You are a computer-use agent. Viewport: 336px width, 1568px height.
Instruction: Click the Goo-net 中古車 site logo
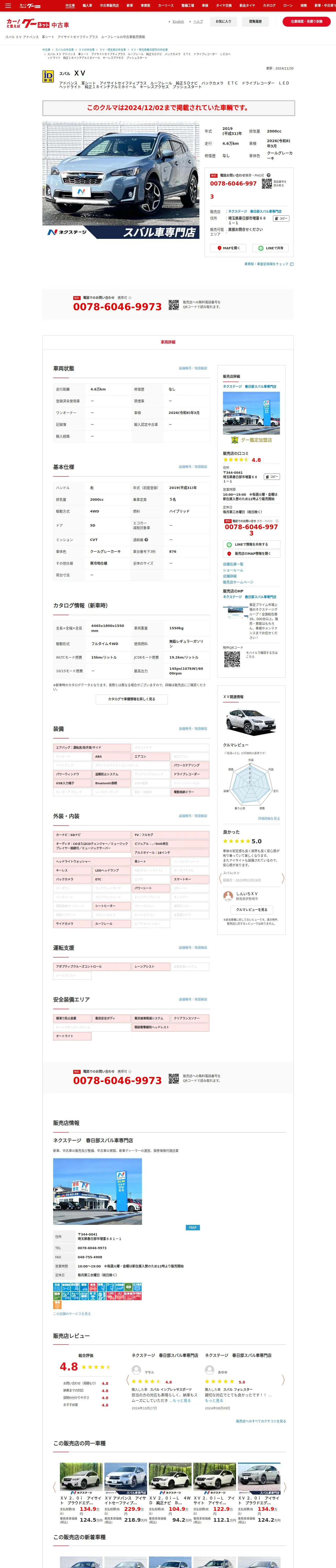[x=37, y=24]
